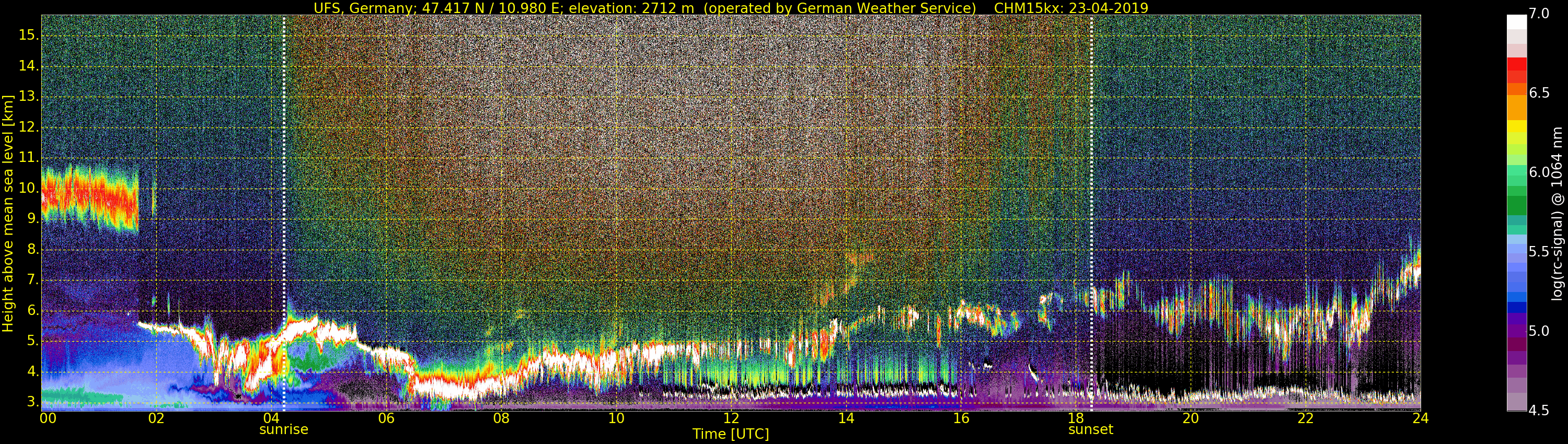Click the colorbar tick value "5.0"
The image size is (1568, 444).
pyautogui.click(x=1539, y=332)
